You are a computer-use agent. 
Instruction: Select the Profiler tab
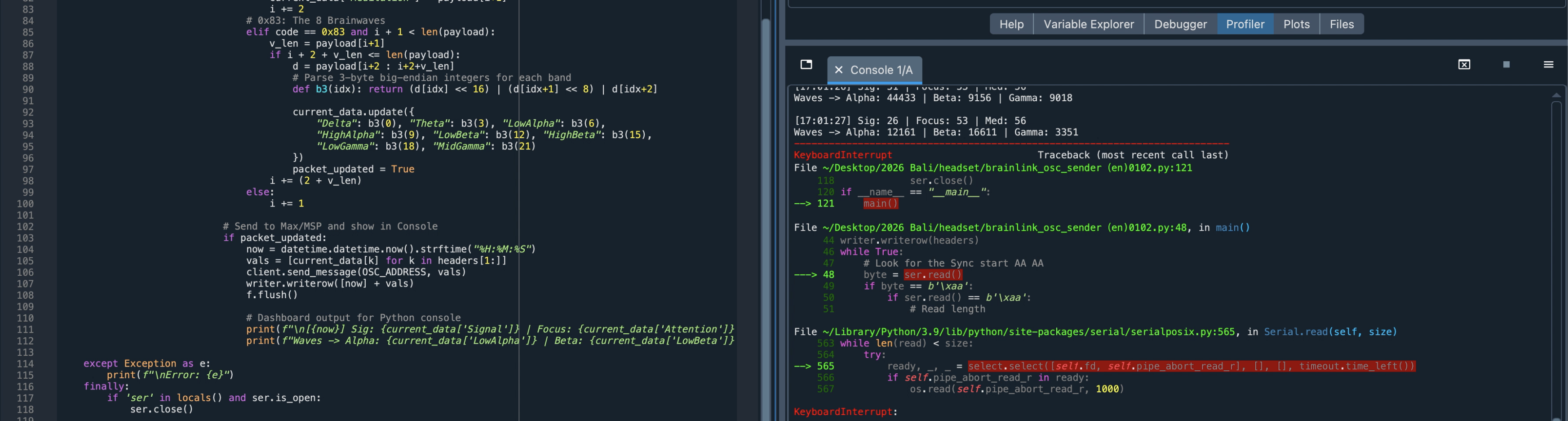(x=1245, y=24)
